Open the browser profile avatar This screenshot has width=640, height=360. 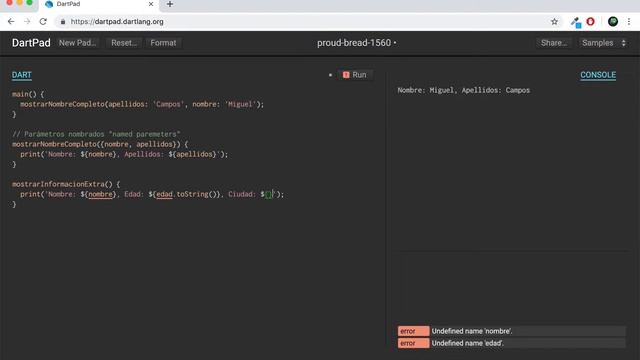(613, 22)
